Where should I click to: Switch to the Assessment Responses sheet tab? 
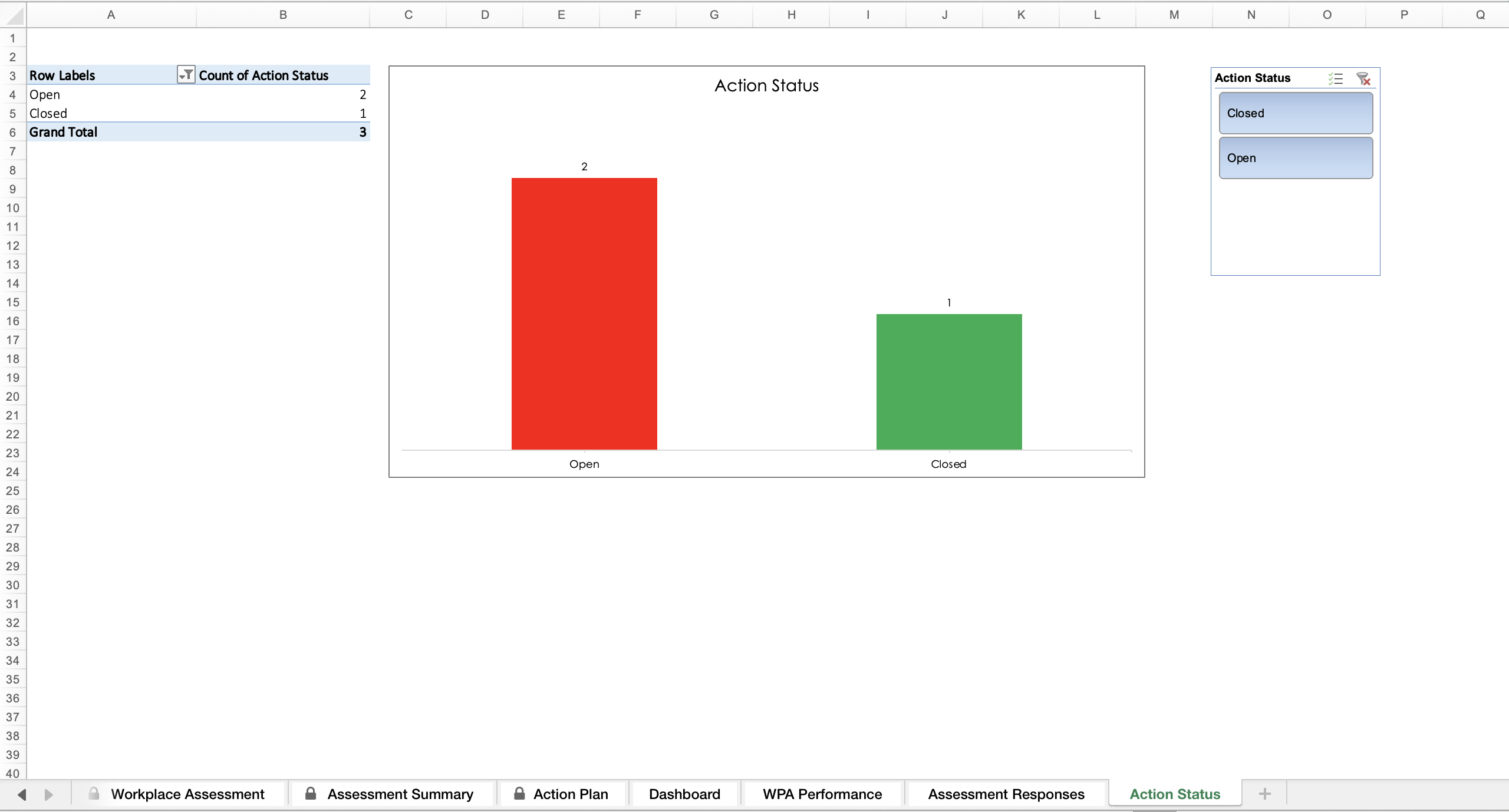[x=1006, y=794]
